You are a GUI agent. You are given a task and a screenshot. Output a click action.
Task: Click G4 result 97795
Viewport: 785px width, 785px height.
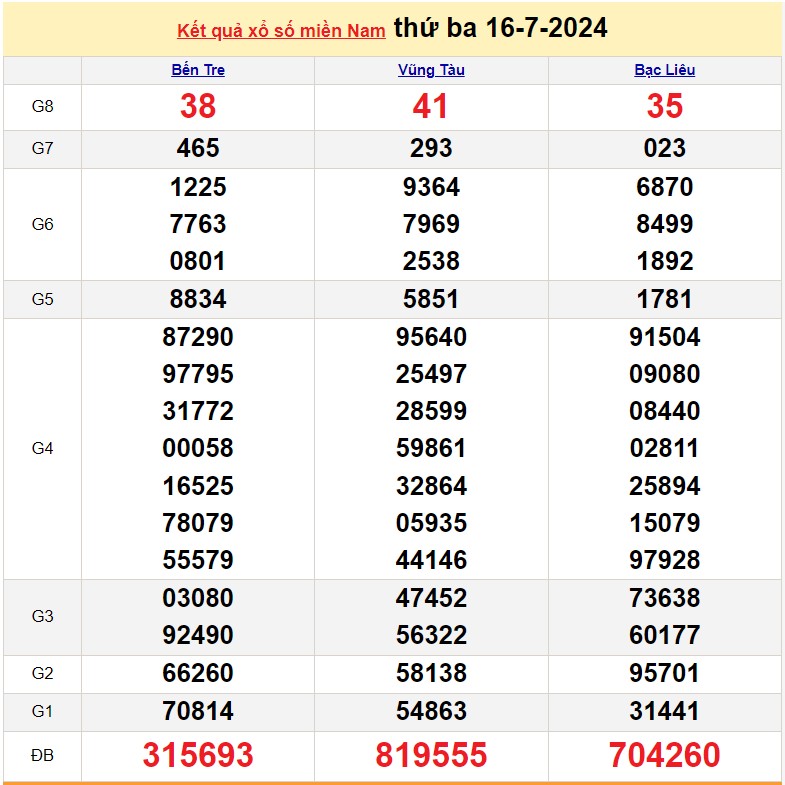198,374
